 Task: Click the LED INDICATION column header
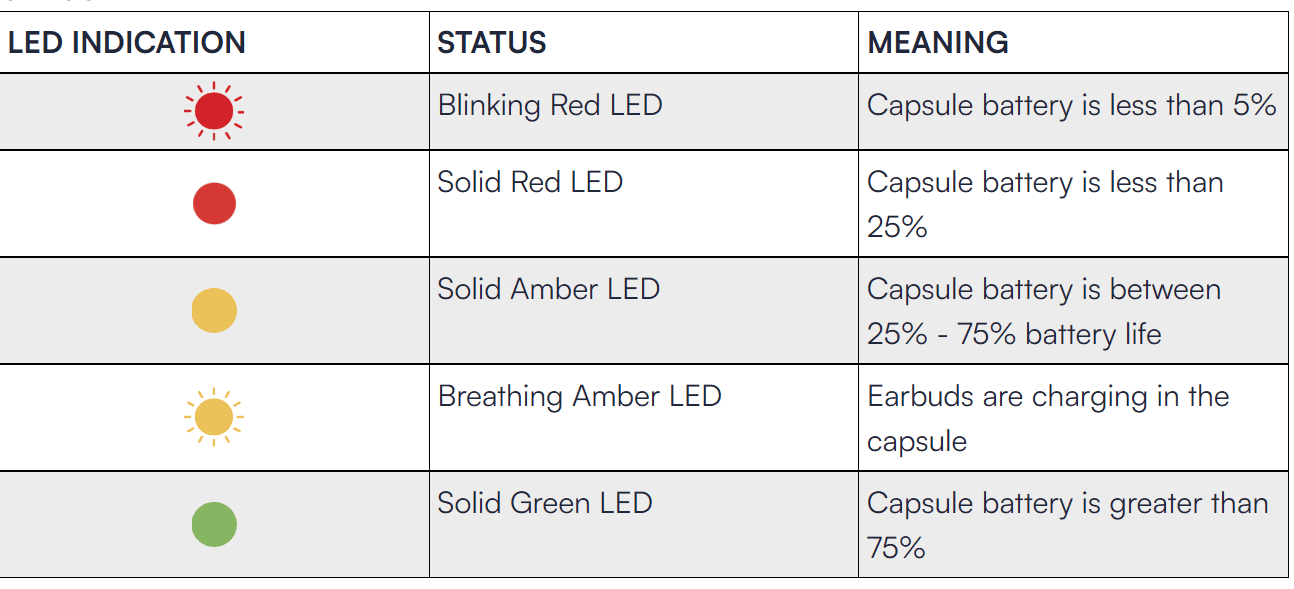[127, 43]
